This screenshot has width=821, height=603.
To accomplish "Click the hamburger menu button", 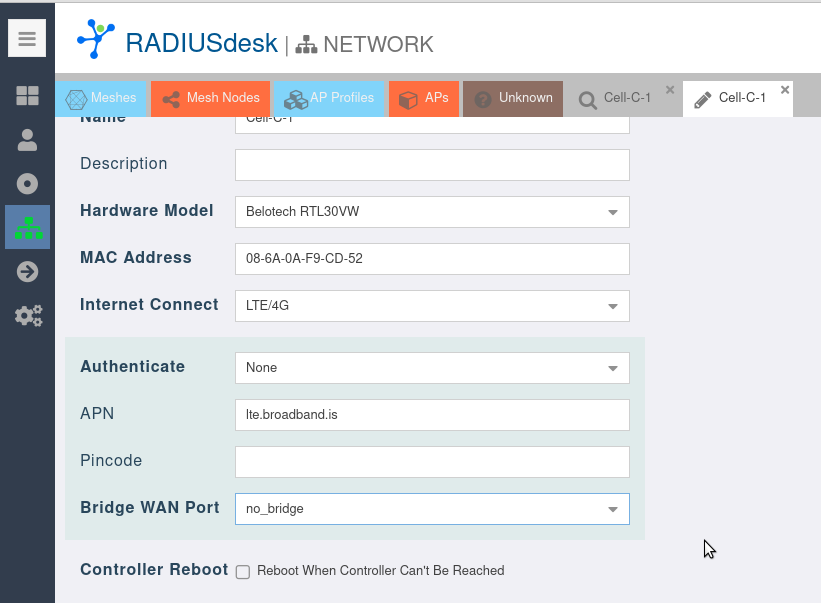I will click(x=27, y=39).
